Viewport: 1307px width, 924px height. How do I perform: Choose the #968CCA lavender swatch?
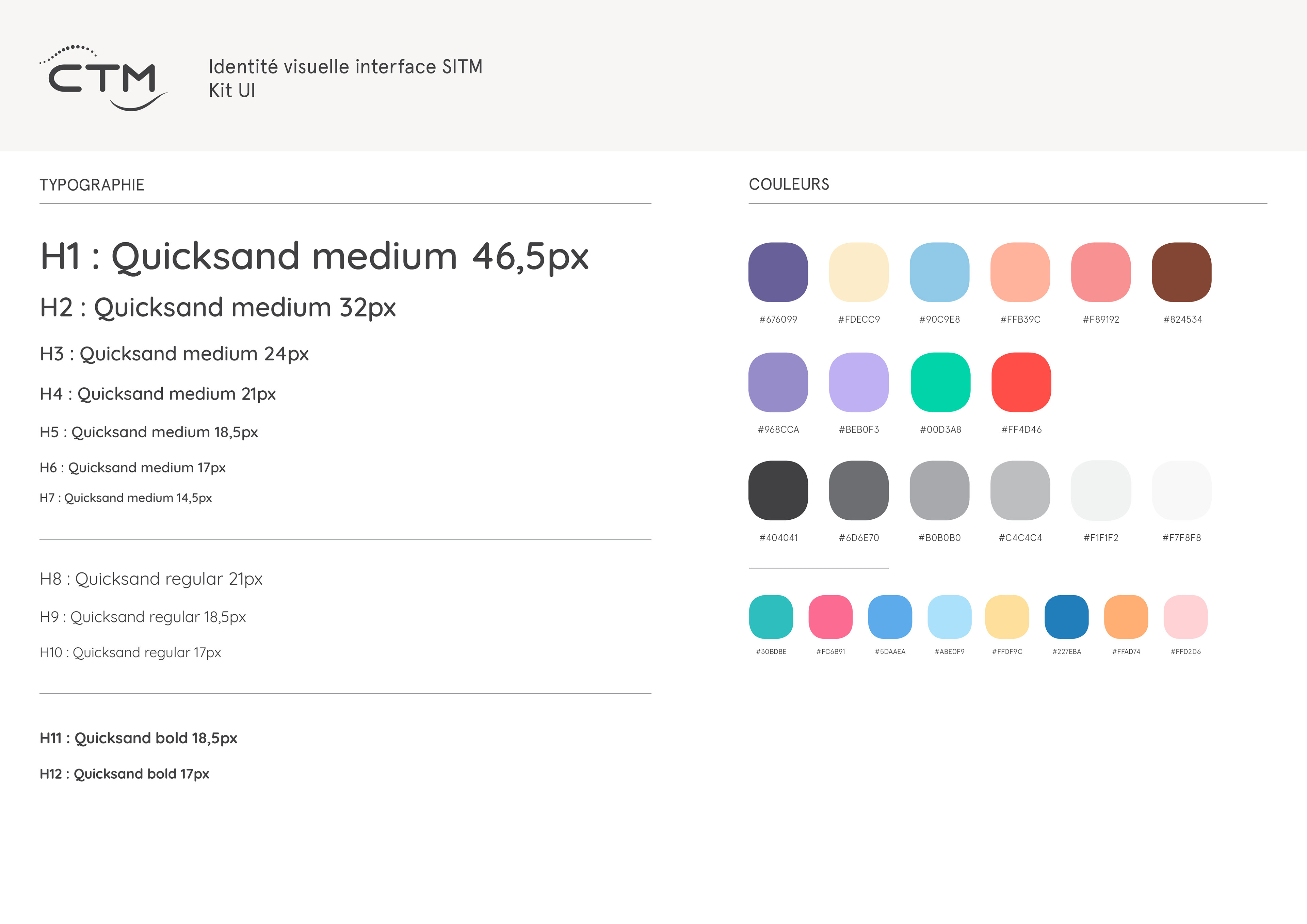point(778,382)
